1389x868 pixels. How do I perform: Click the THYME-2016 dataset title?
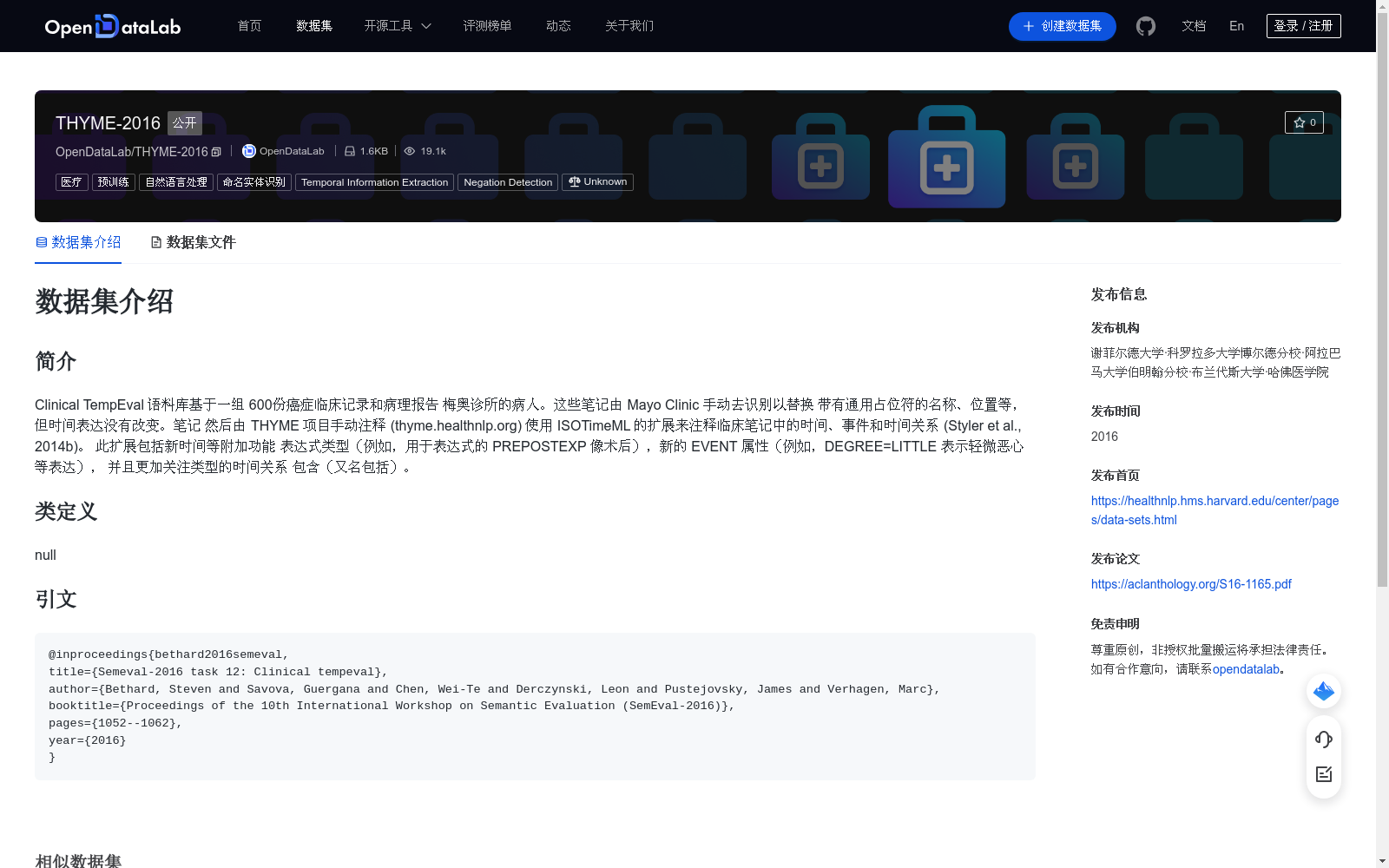pos(108,123)
